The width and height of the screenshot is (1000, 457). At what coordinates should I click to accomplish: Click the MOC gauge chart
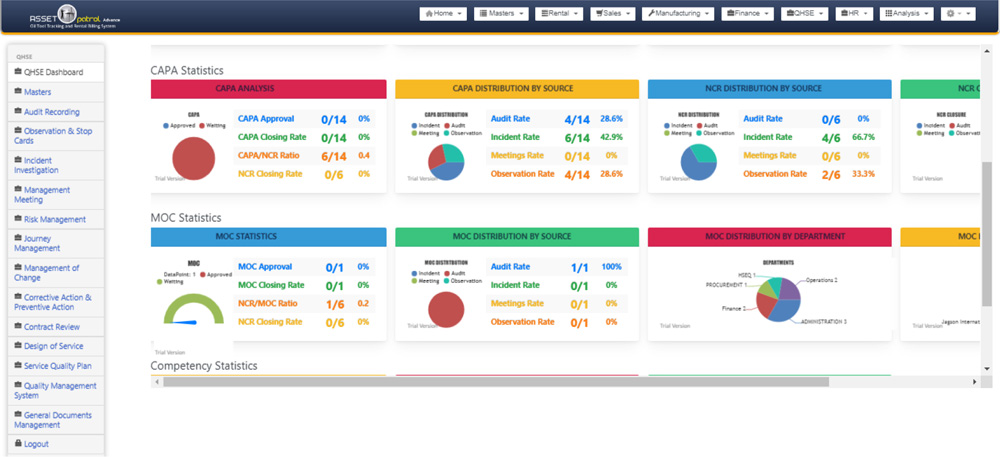point(194,314)
